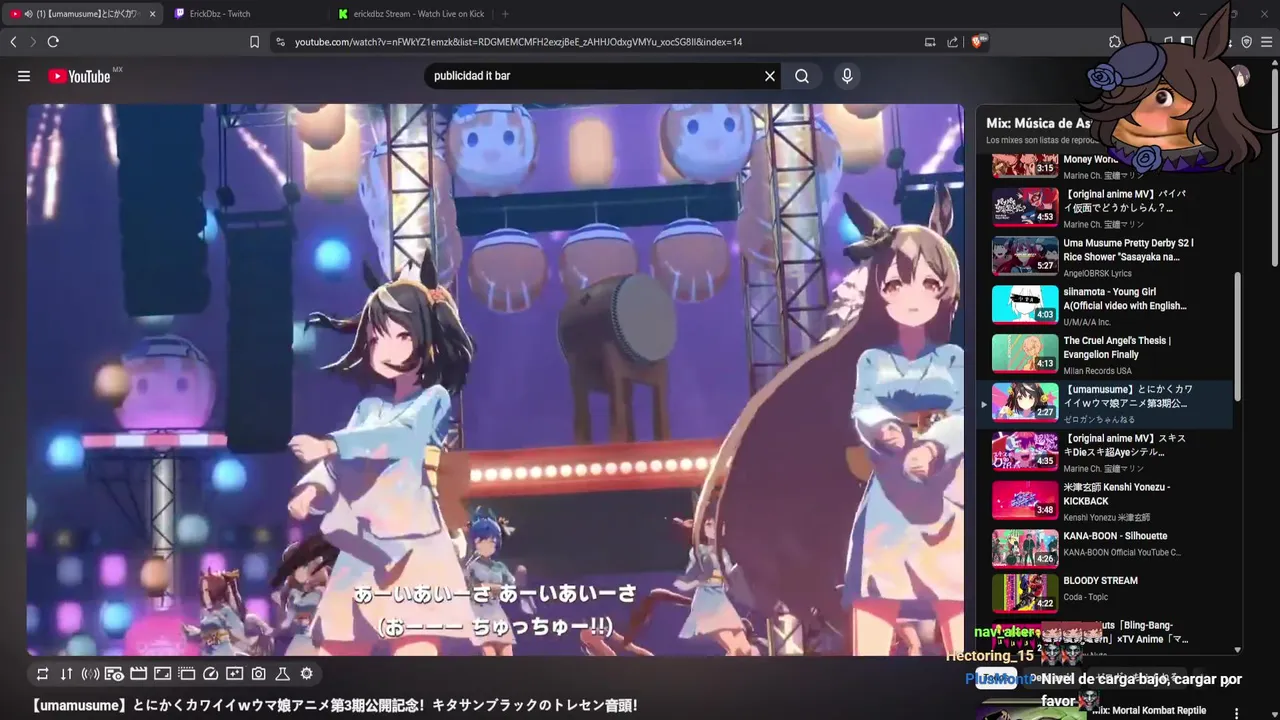Open a new browser tab

[x=505, y=14]
